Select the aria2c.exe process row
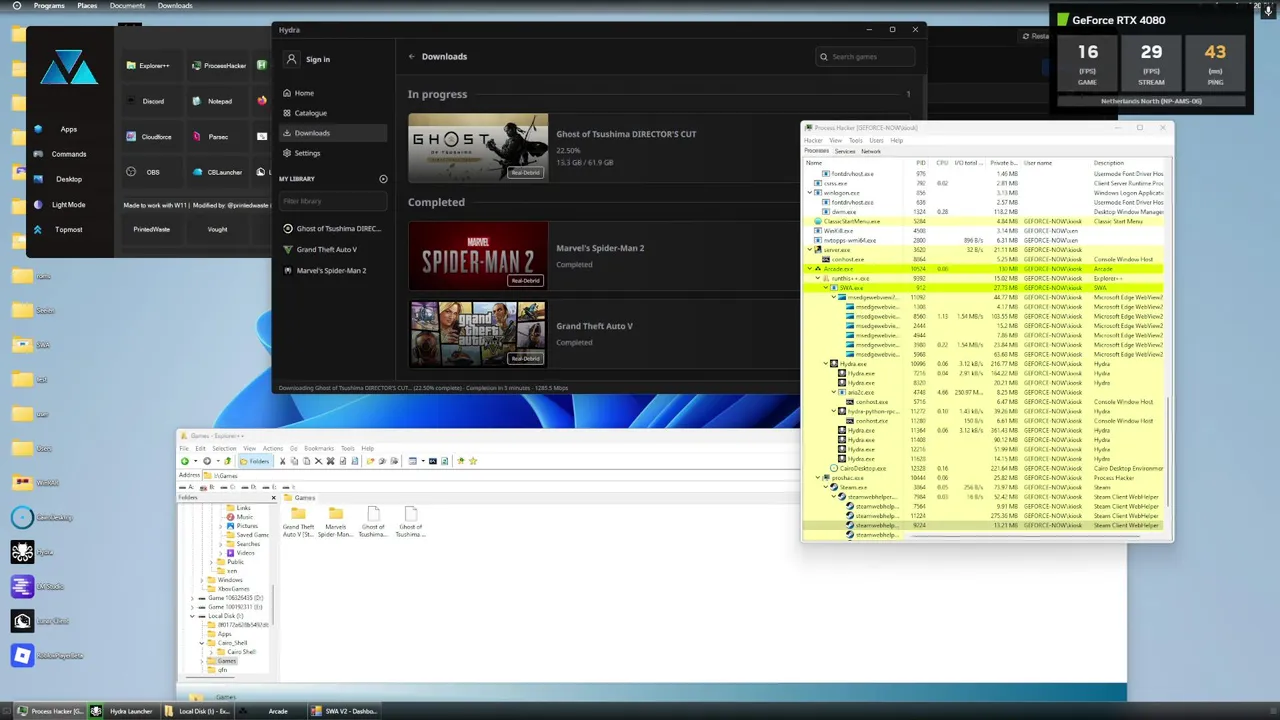The height and width of the screenshot is (720, 1280). pyautogui.click(x=985, y=392)
